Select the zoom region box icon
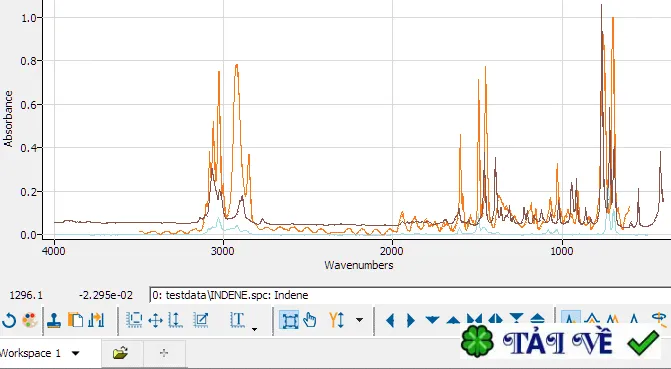Screen dimensions: 671x369 click(134, 320)
